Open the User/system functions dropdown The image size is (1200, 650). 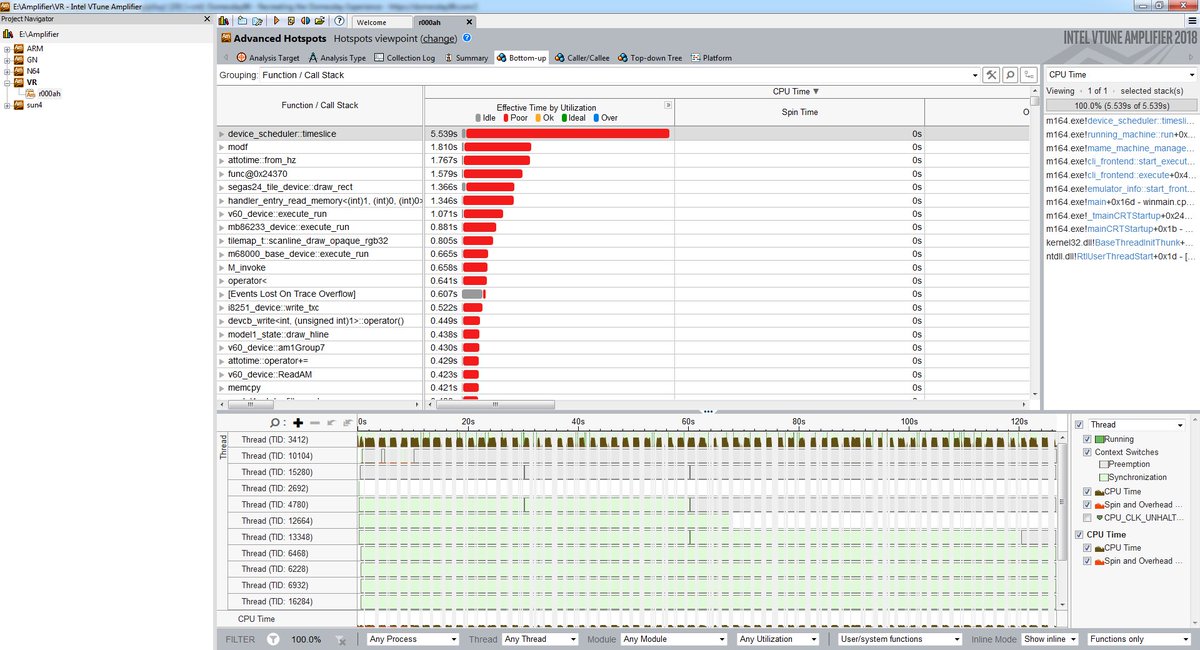click(901, 639)
